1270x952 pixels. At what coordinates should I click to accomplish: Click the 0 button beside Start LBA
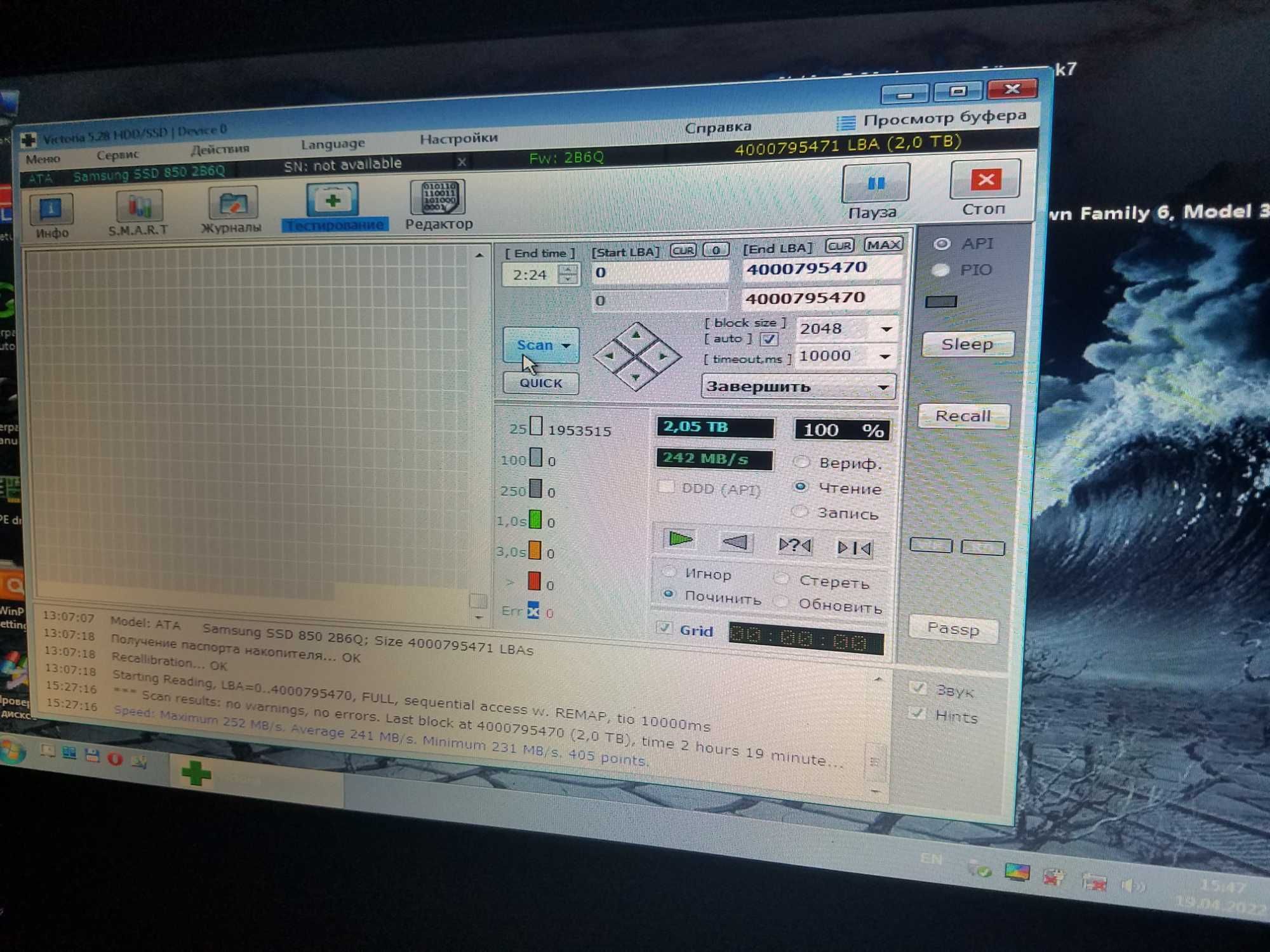click(x=716, y=249)
